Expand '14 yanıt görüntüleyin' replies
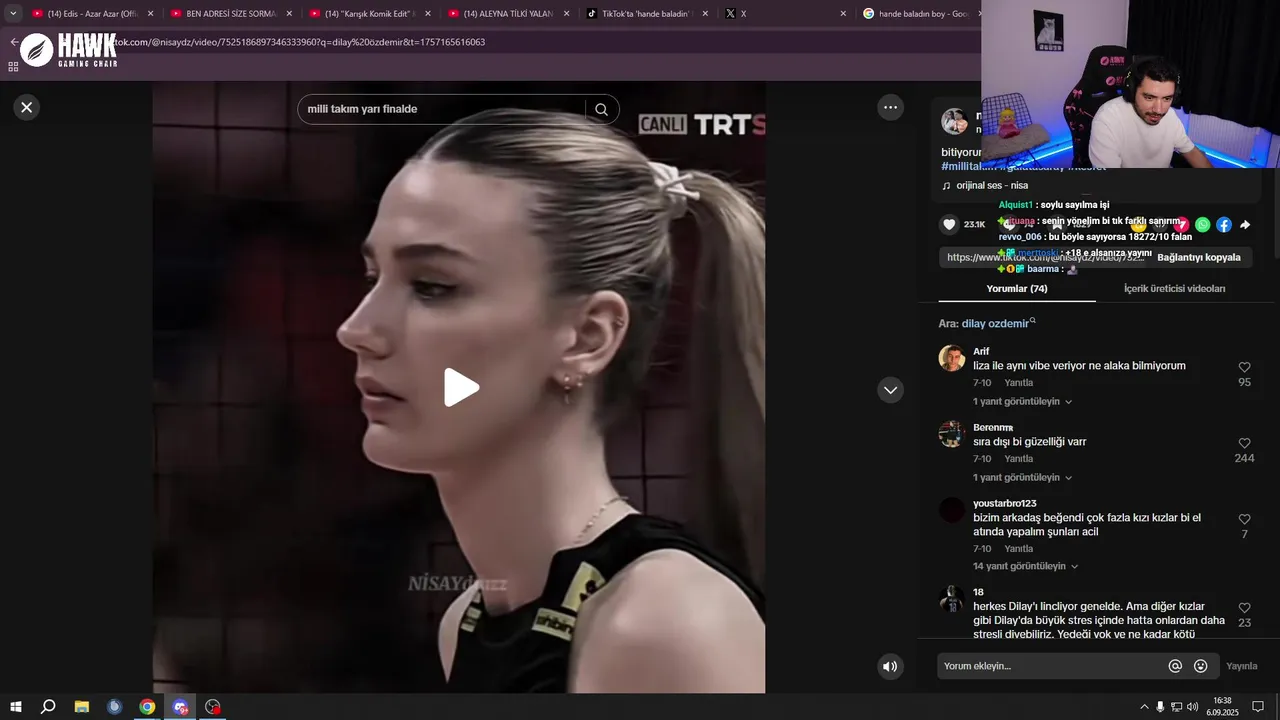This screenshot has height=720, width=1280. coord(1025,566)
